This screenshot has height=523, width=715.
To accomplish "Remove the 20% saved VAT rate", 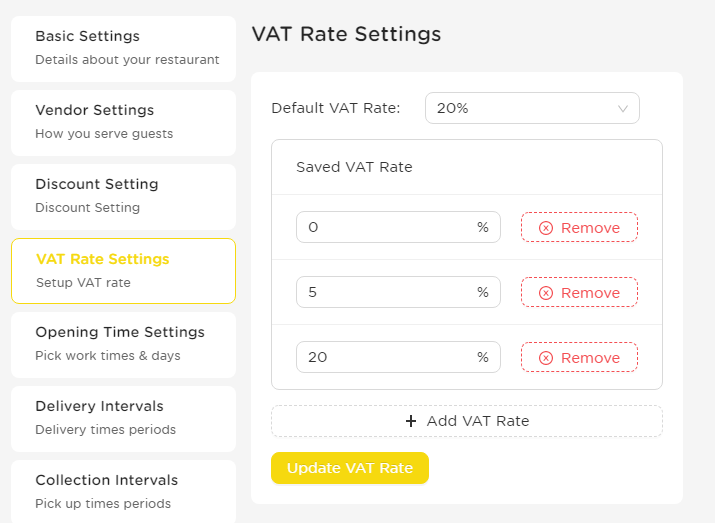I will 579,357.
